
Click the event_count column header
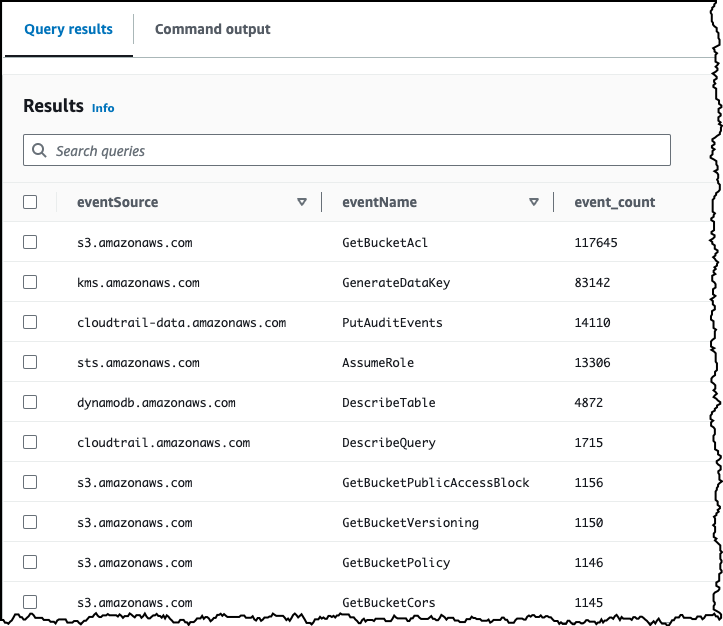click(614, 202)
